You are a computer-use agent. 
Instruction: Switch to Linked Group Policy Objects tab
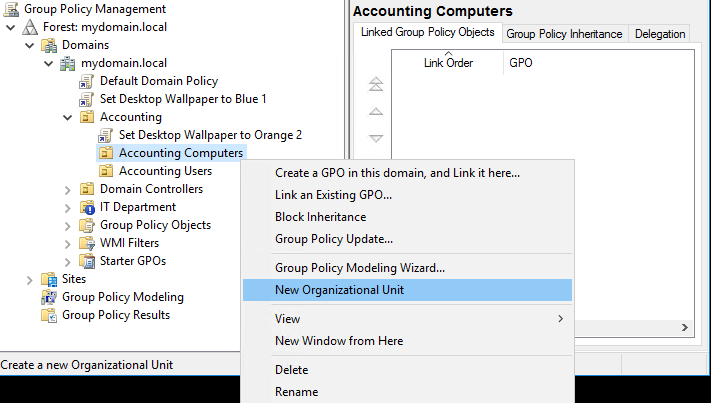(428, 32)
